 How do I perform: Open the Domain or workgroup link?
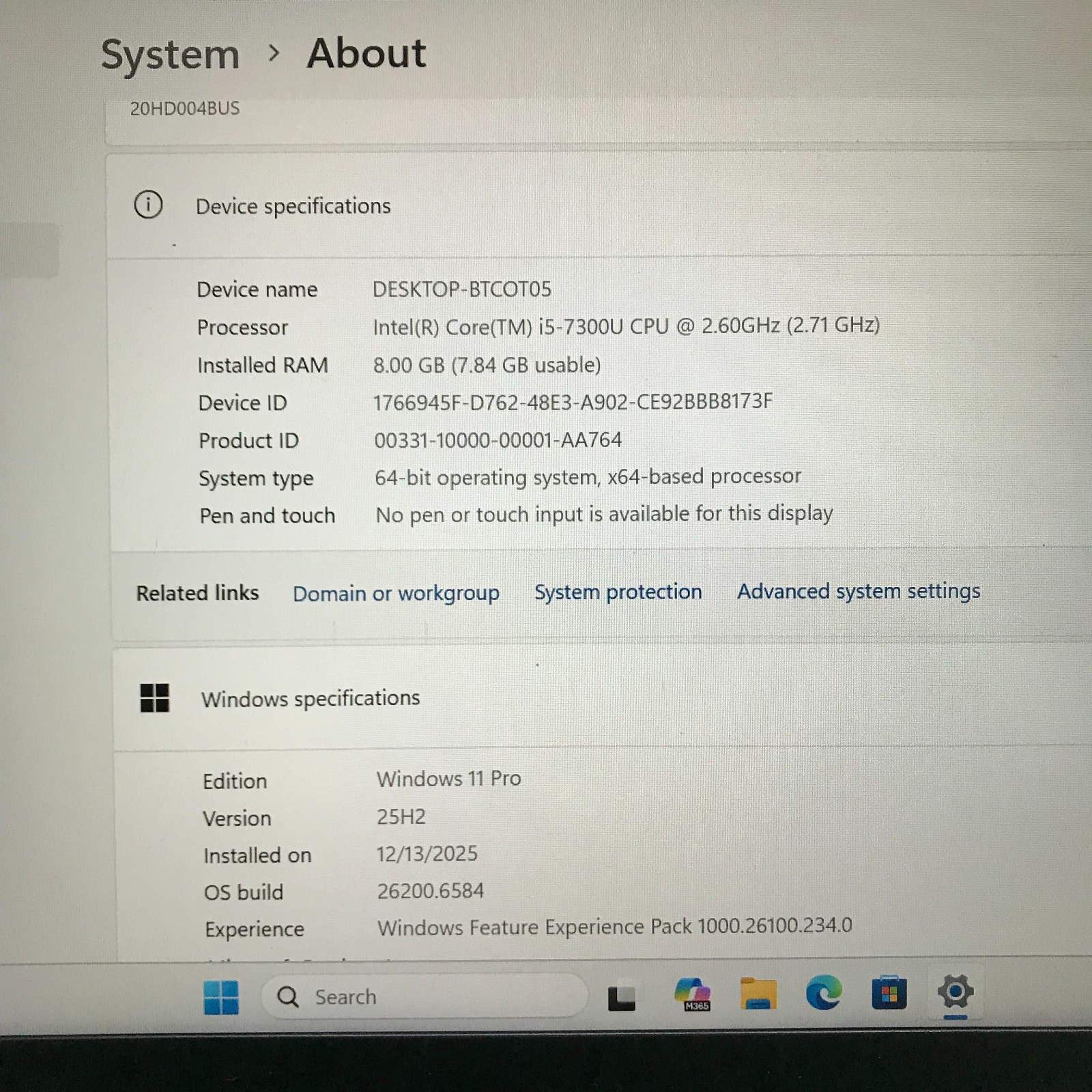tap(396, 594)
